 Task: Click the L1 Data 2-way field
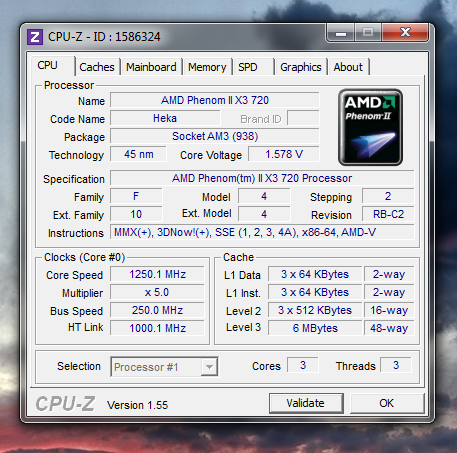click(x=389, y=274)
